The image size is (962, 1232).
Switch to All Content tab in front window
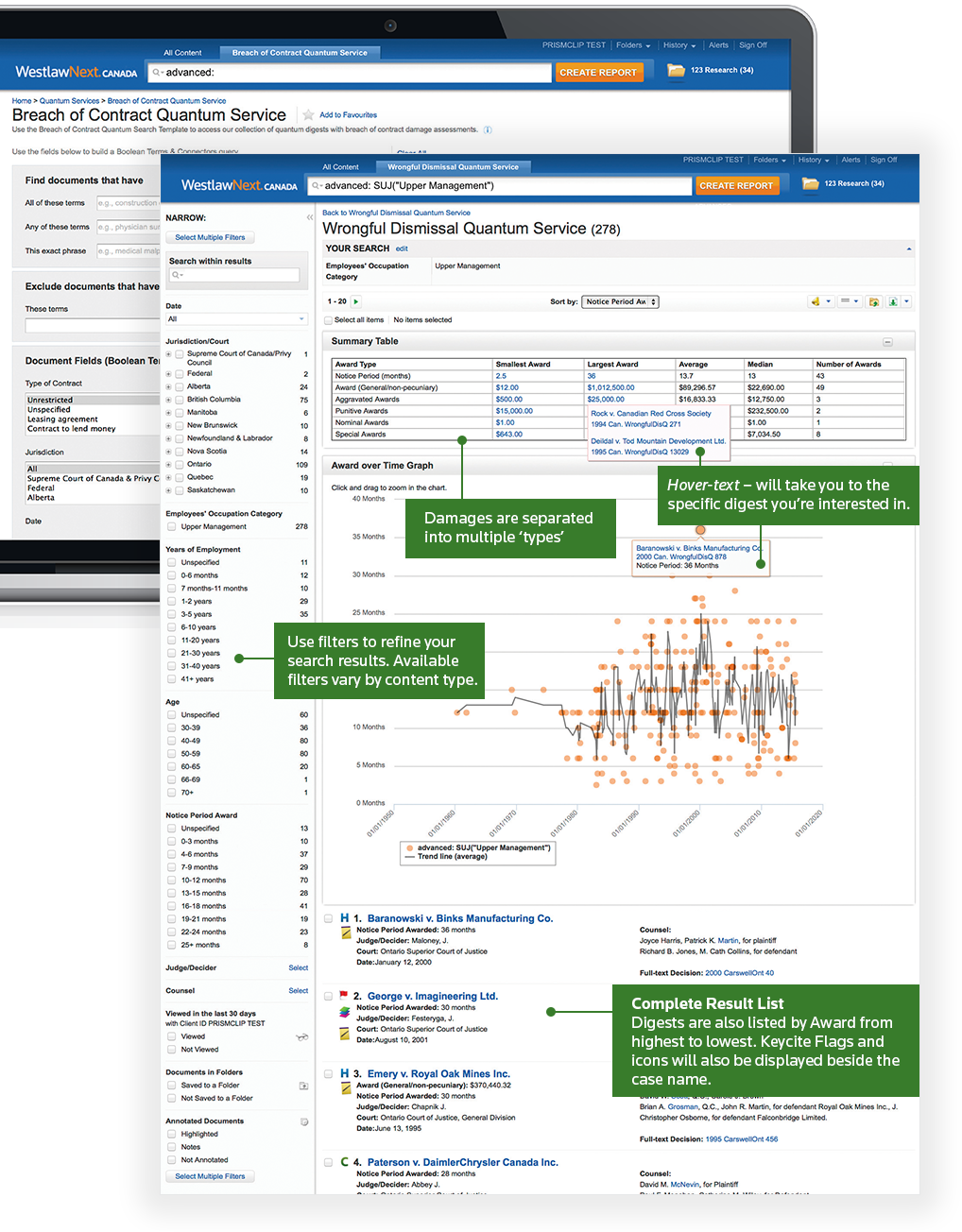point(340,167)
